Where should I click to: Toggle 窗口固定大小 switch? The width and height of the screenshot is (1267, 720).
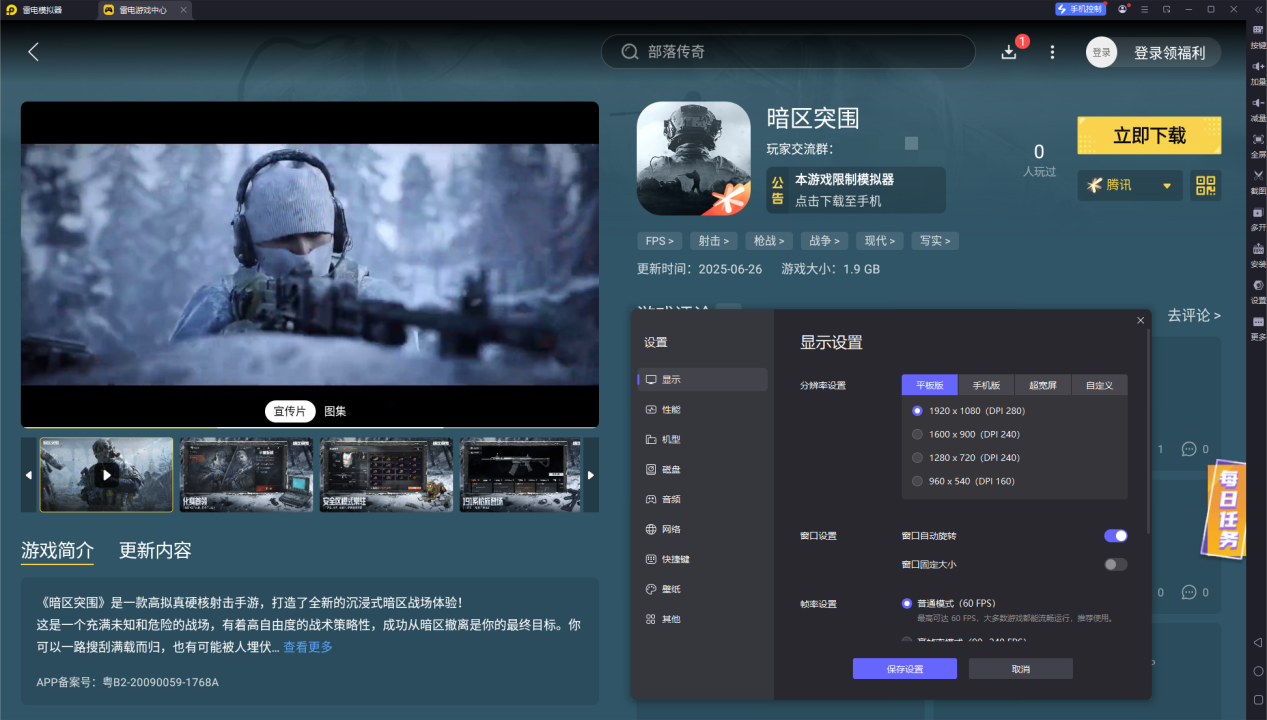(1115, 564)
